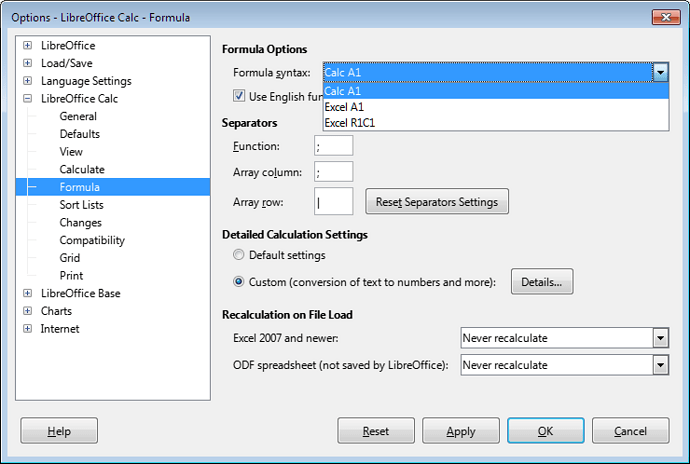Click the Charts label in tree
The image size is (690, 464).
56,311
